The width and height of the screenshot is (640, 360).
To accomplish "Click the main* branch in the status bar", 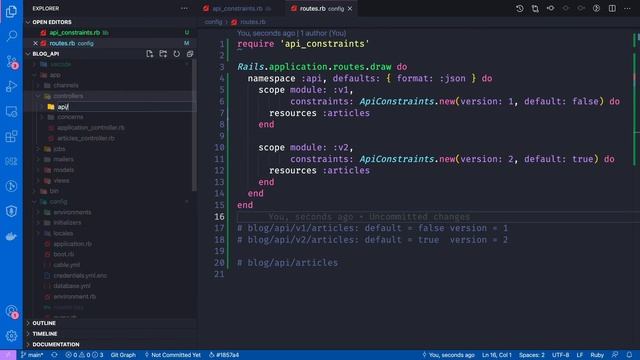I will (x=32, y=355).
